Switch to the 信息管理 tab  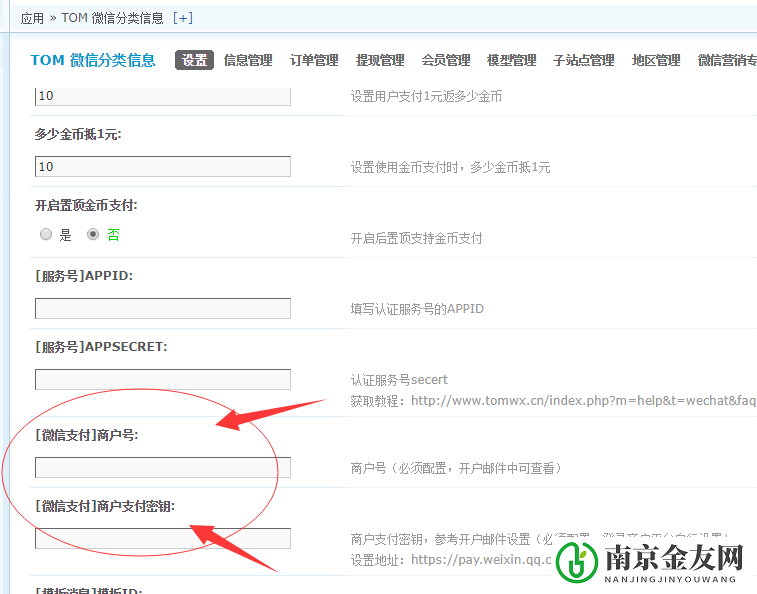point(248,60)
